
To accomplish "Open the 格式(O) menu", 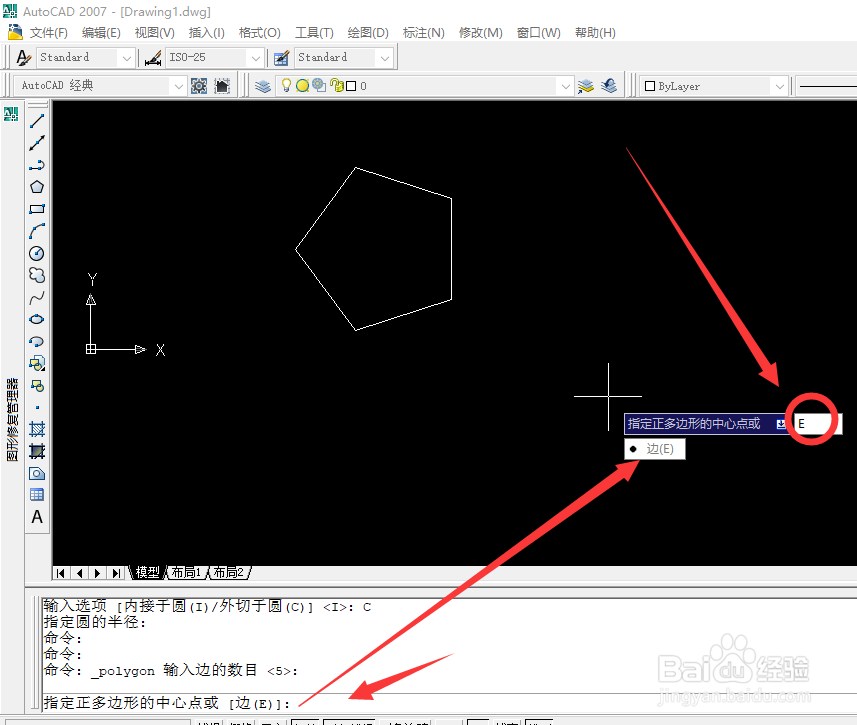I will click(x=260, y=33).
